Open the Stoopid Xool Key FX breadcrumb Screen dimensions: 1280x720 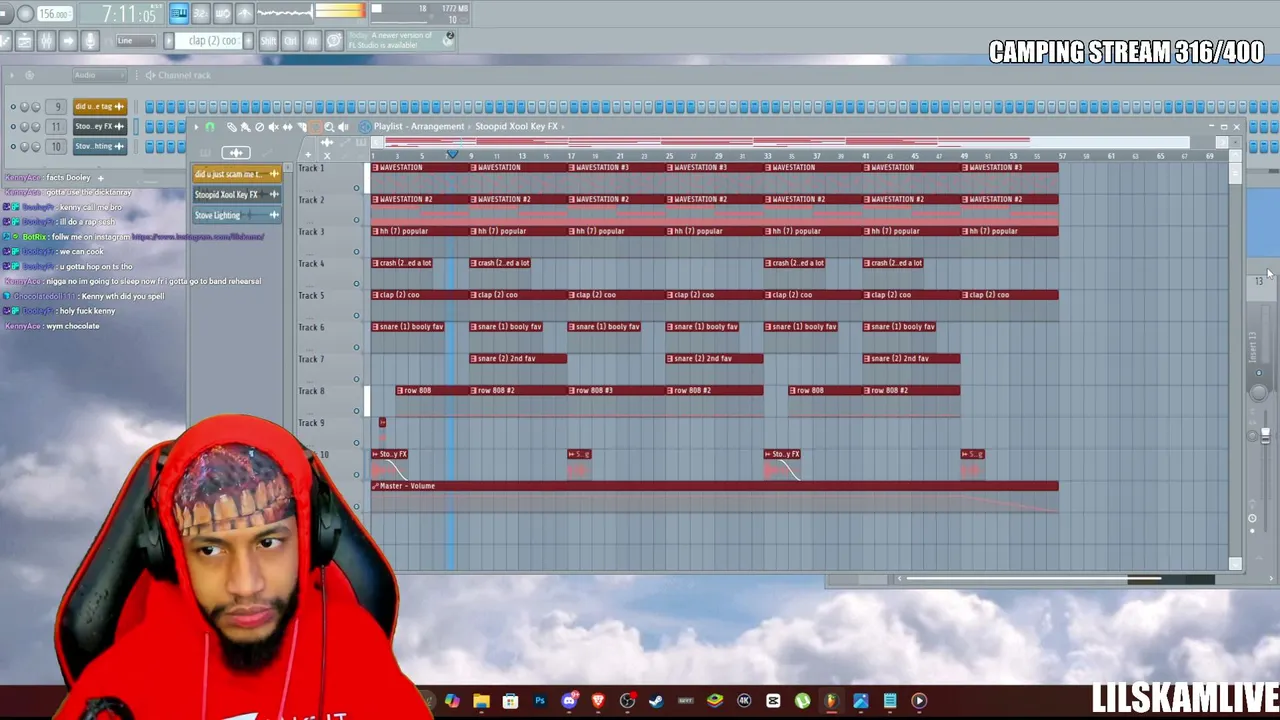coord(517,127)
